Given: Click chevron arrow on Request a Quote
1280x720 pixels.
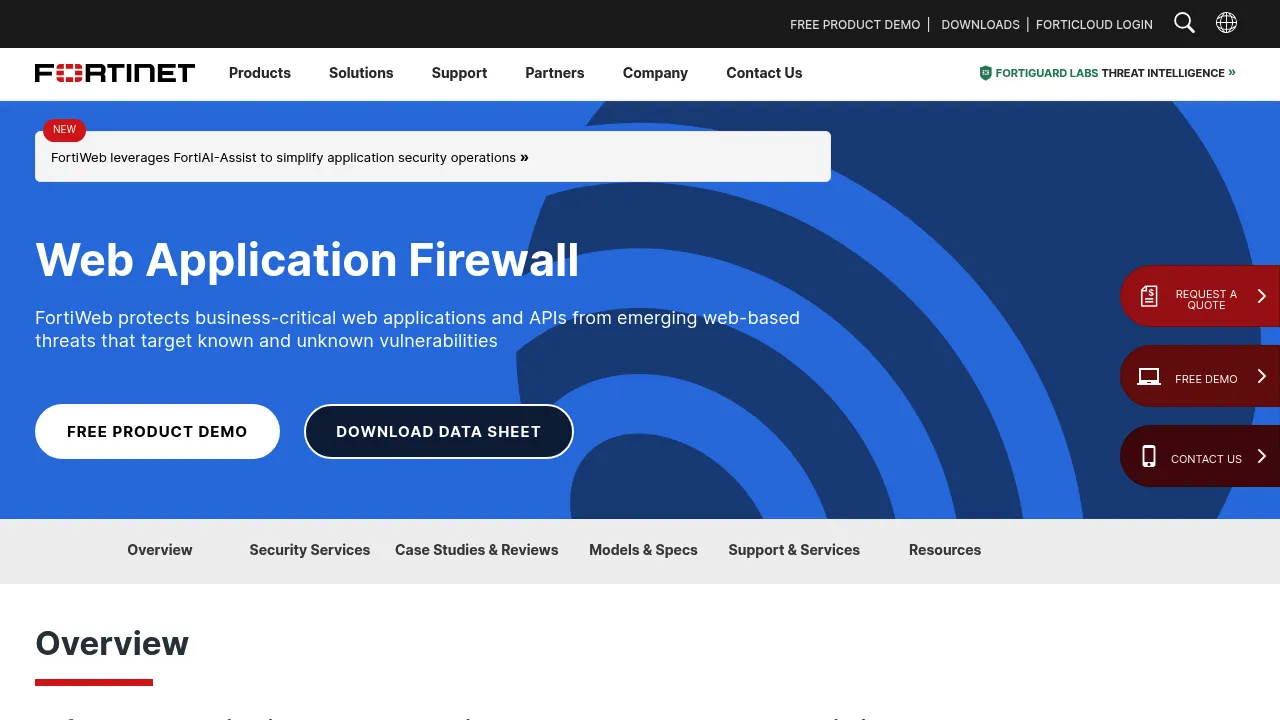Looking at the screenshot, I should click(x=1262, y=296).
